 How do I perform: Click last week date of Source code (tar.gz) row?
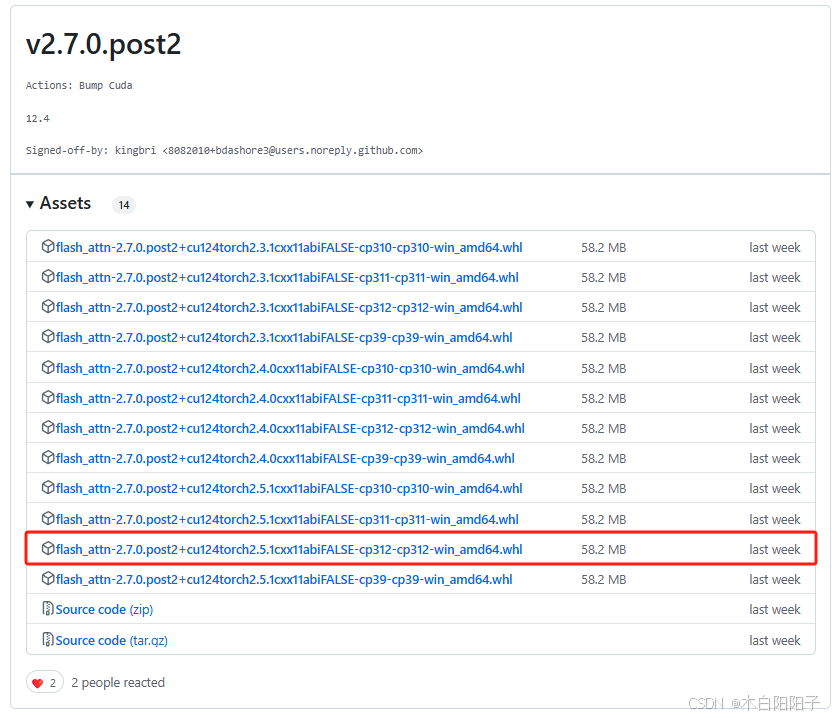(x=775, y=640)
